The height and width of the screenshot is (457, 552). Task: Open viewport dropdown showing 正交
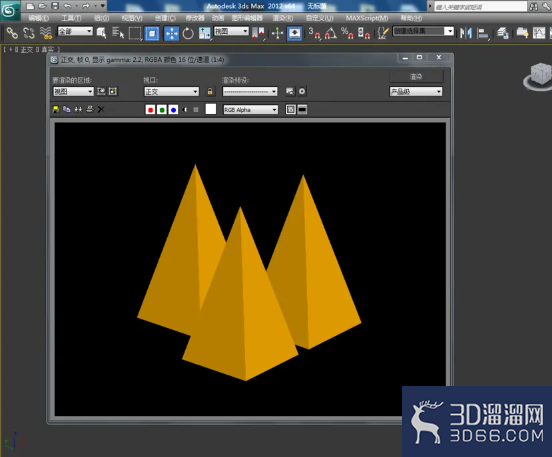coord(171,92)
